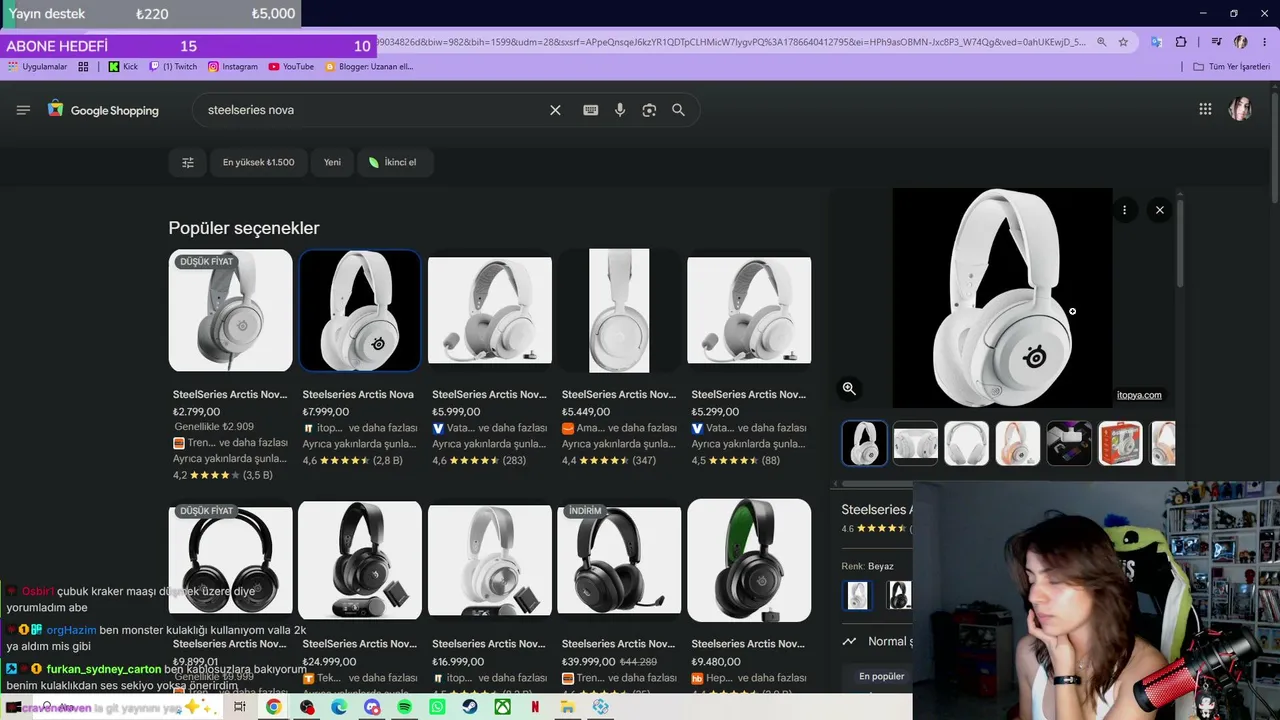
Task: Open Spotify from the taskbar
Action: (x=405, y=707)
